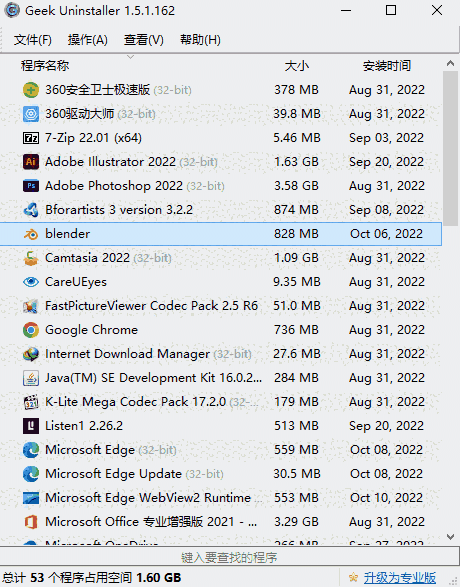The image size is (460, 587).
Task: Select Java(TM) SE Development Kit entry
Action: point(153,377)
